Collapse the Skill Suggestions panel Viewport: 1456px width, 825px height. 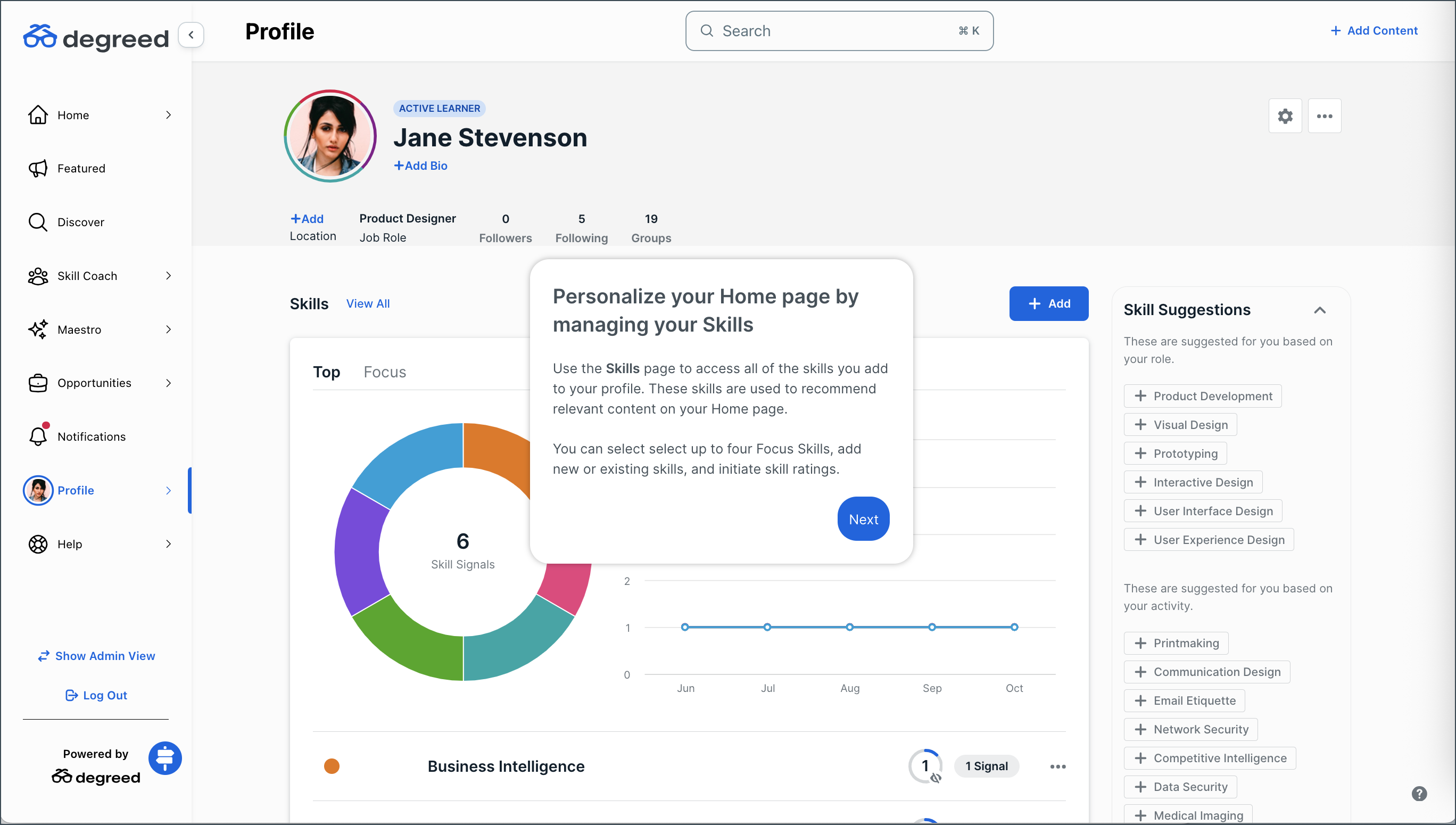pos(1319,310)
